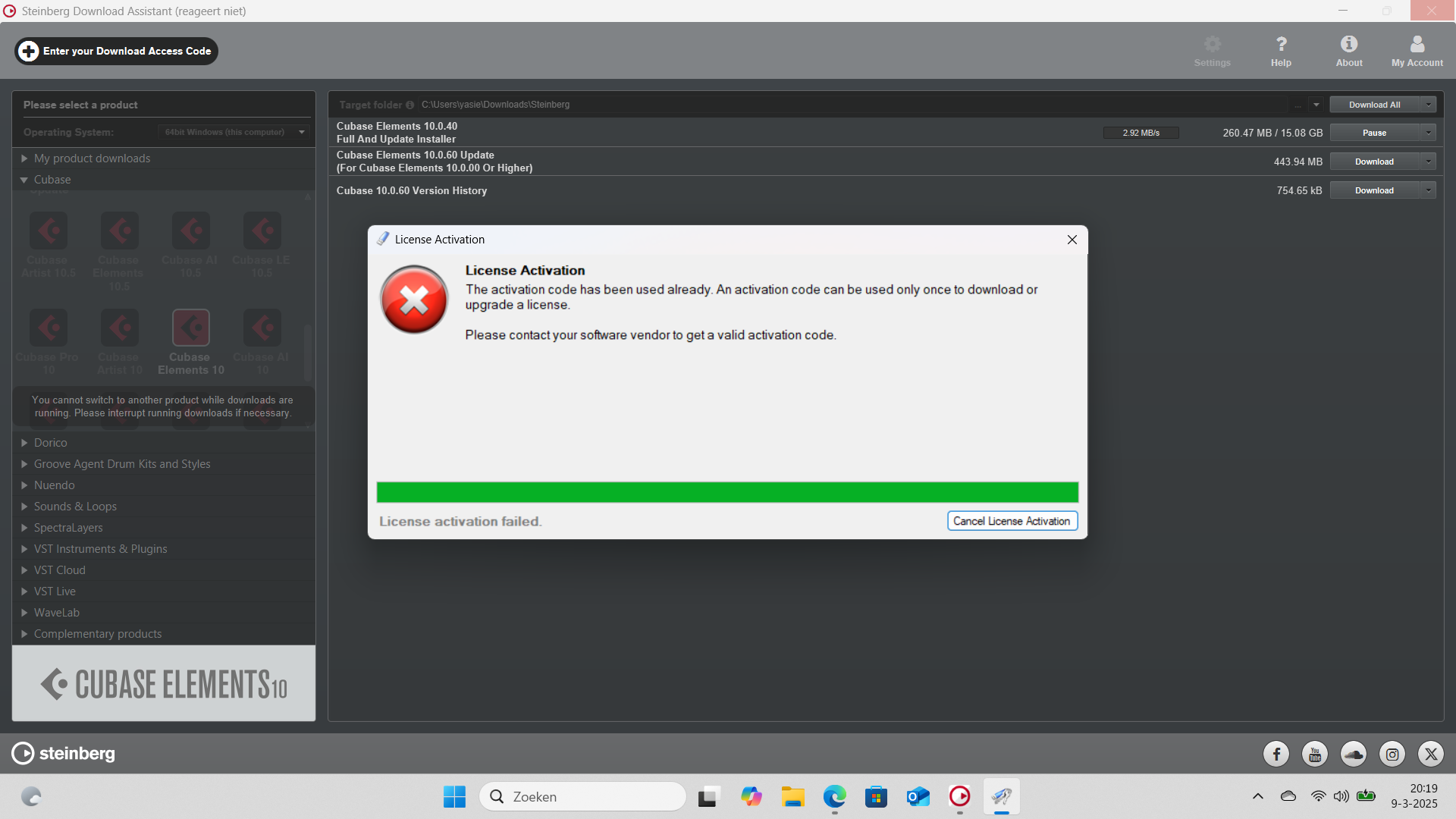Expand VST Instruments & Plugins category

[100, 549]
